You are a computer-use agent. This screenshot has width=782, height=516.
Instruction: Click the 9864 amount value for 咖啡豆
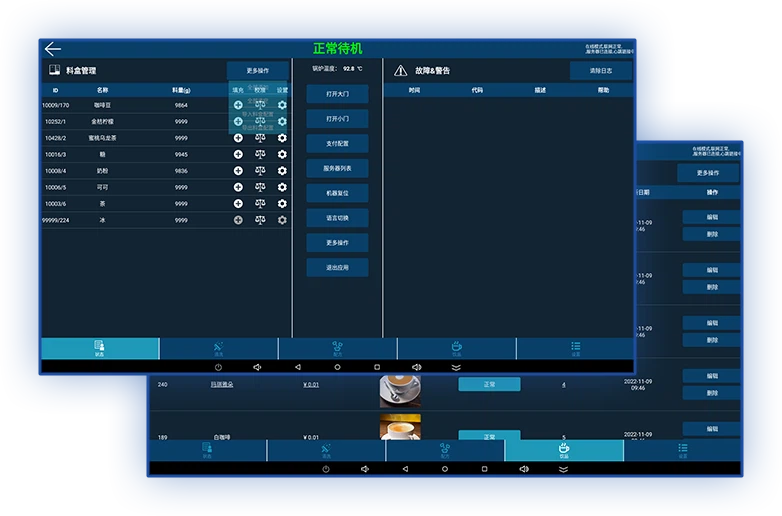point(181,105)
